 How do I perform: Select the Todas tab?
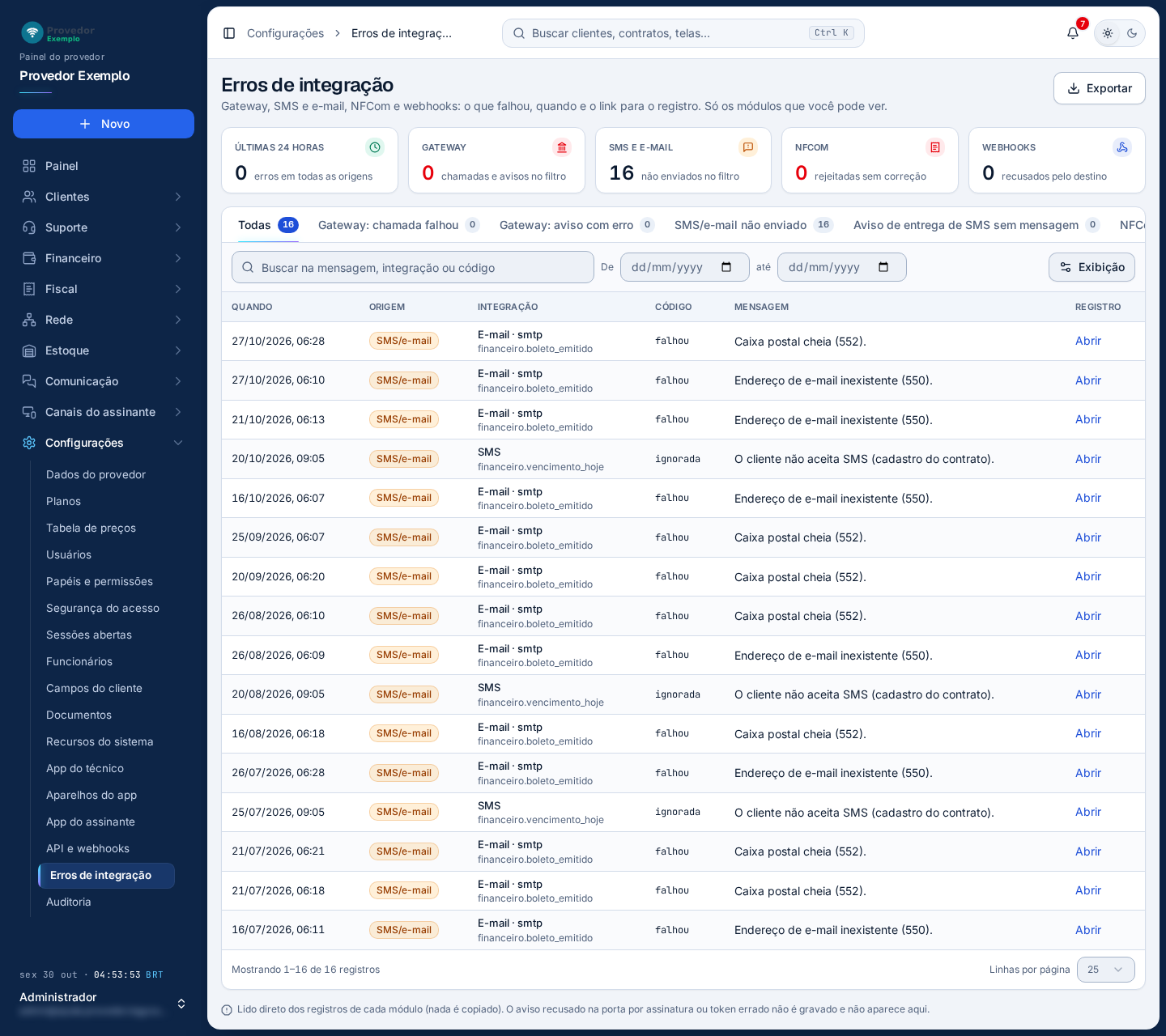[x=268, y=225]
